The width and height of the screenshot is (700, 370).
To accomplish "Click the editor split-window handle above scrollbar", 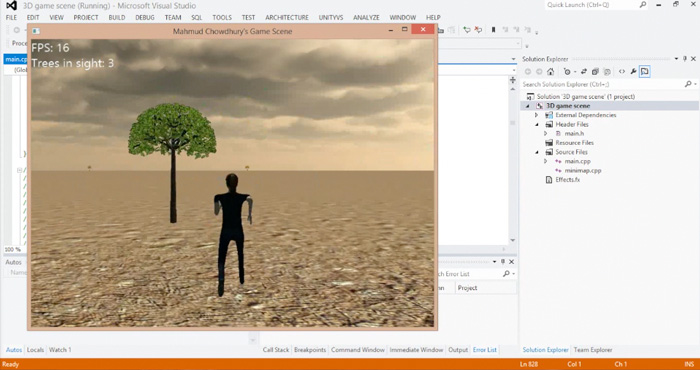I will pos(512,80).
